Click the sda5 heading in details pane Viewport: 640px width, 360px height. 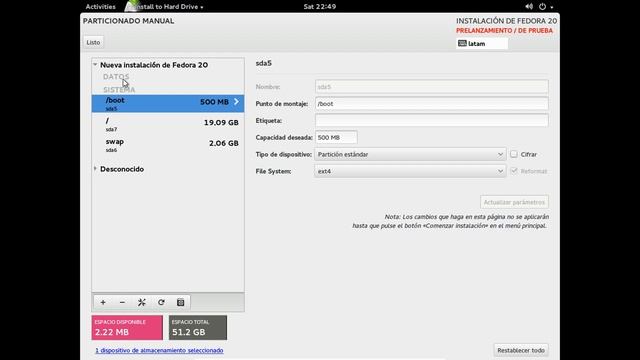264,63
